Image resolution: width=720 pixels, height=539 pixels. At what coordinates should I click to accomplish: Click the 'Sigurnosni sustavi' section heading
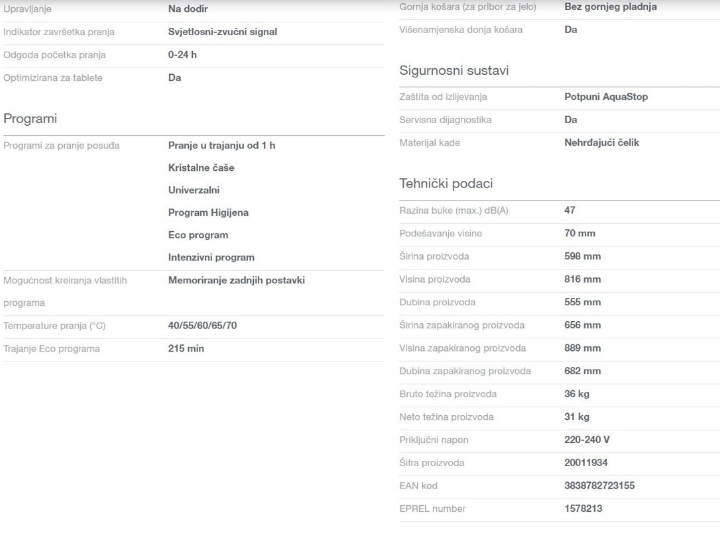coord(442,72)
